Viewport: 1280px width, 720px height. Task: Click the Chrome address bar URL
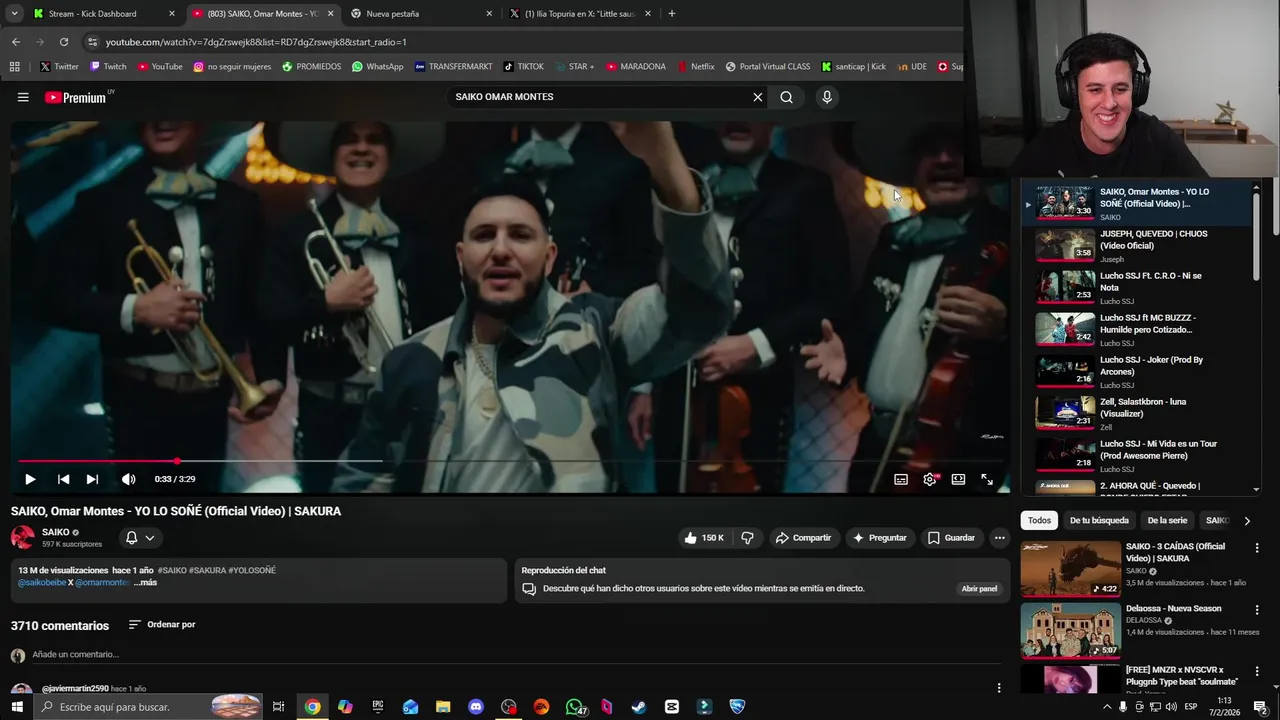click(x=256, y=42)
